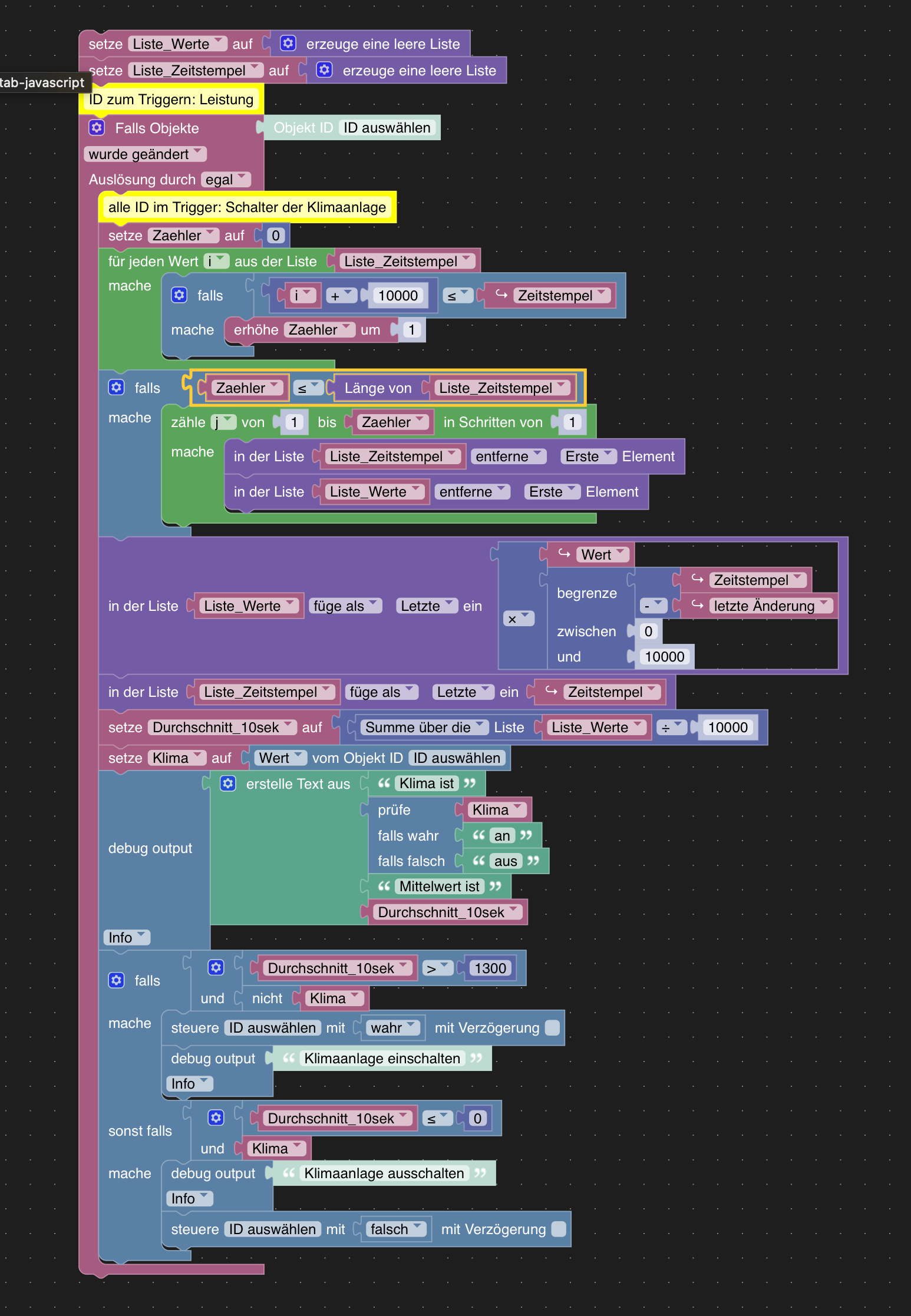Open 'entferne' dropdown in Liste_Zeitstempel row
The width and height of the screenshot is (911, 1316).
[x=509, y=456]
